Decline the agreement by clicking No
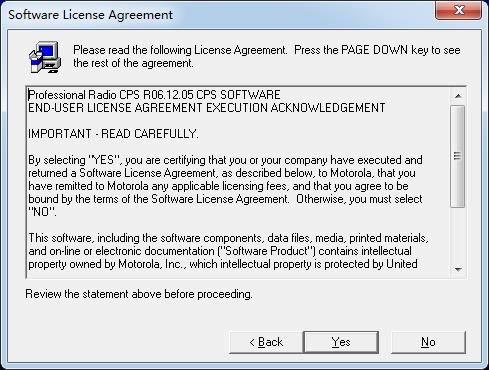This screenshot has height=370, width=489. (x=428, y=342)
